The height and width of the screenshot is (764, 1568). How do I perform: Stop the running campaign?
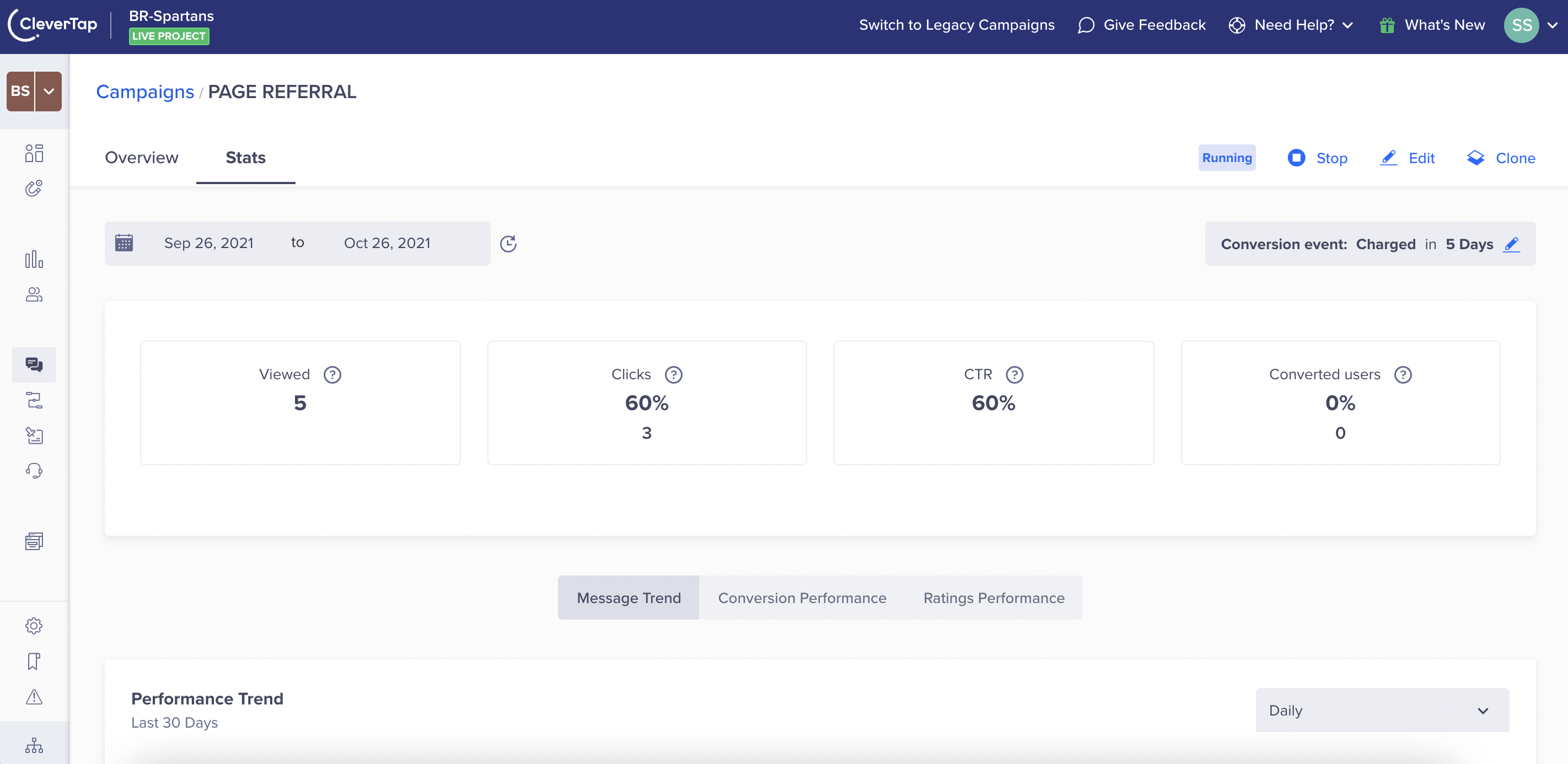tap(1318, 158)
